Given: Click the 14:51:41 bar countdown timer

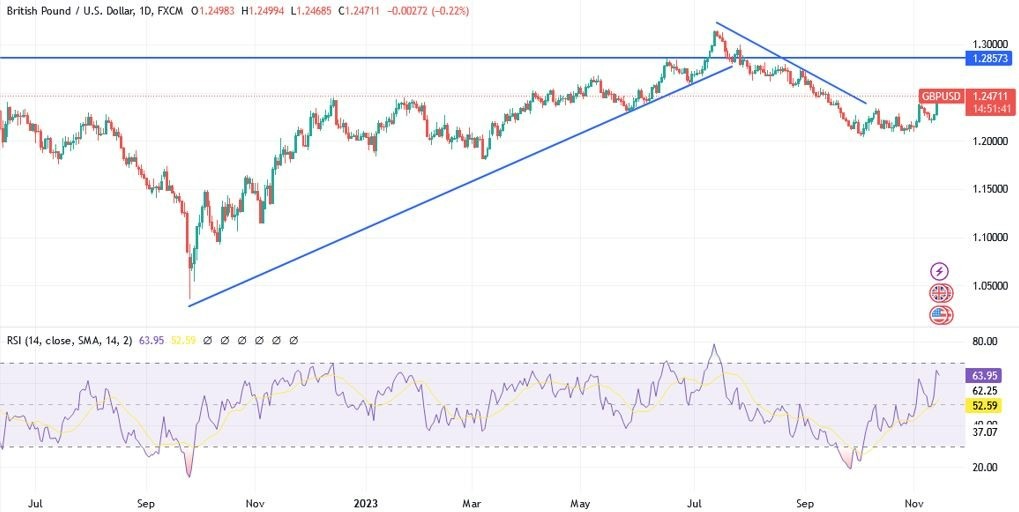Looking at the screenshot, I should click(x=990, y=109).
